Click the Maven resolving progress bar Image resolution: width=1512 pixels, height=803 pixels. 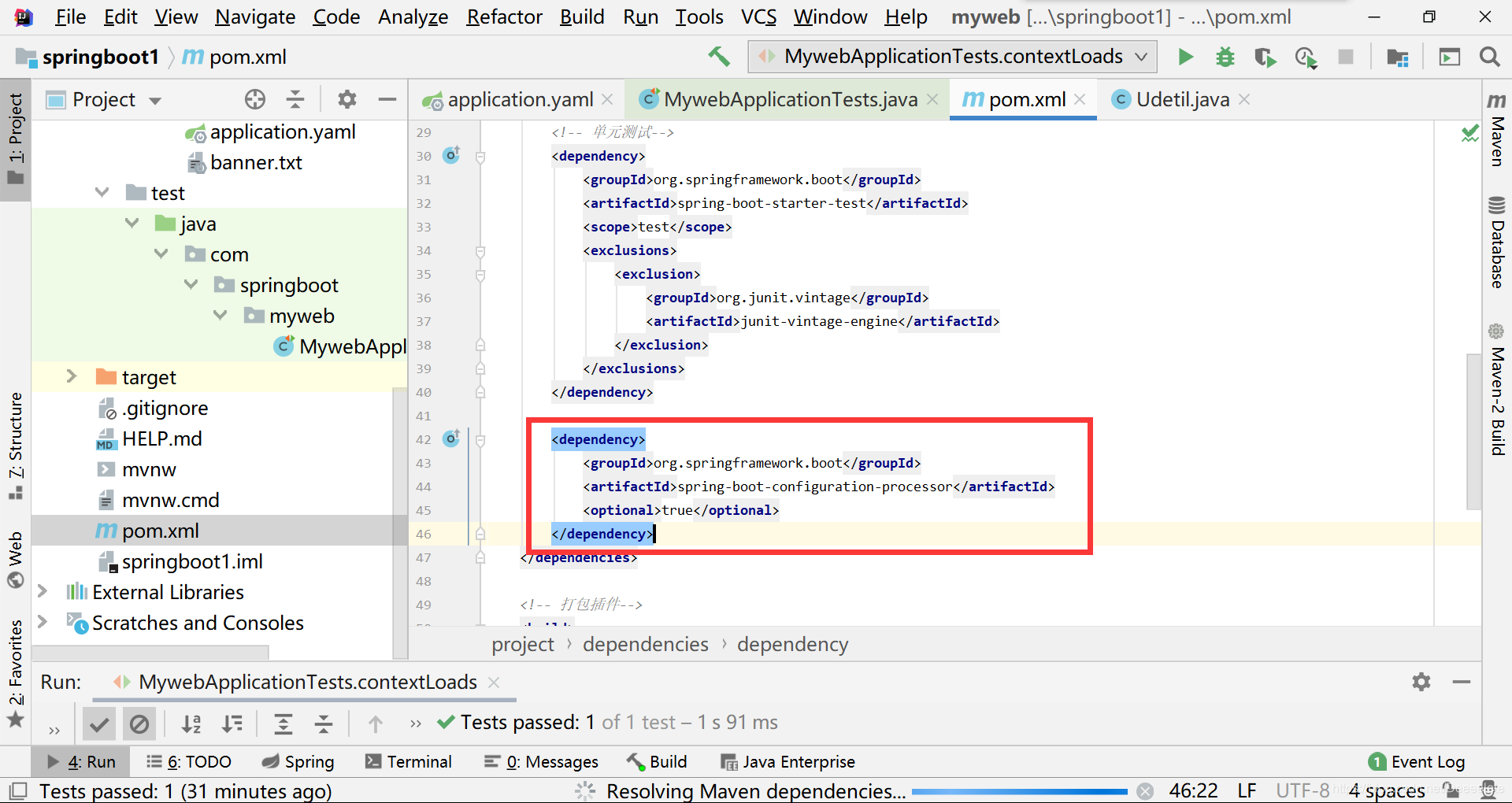pyautogui.click(x=1020, y=792)
